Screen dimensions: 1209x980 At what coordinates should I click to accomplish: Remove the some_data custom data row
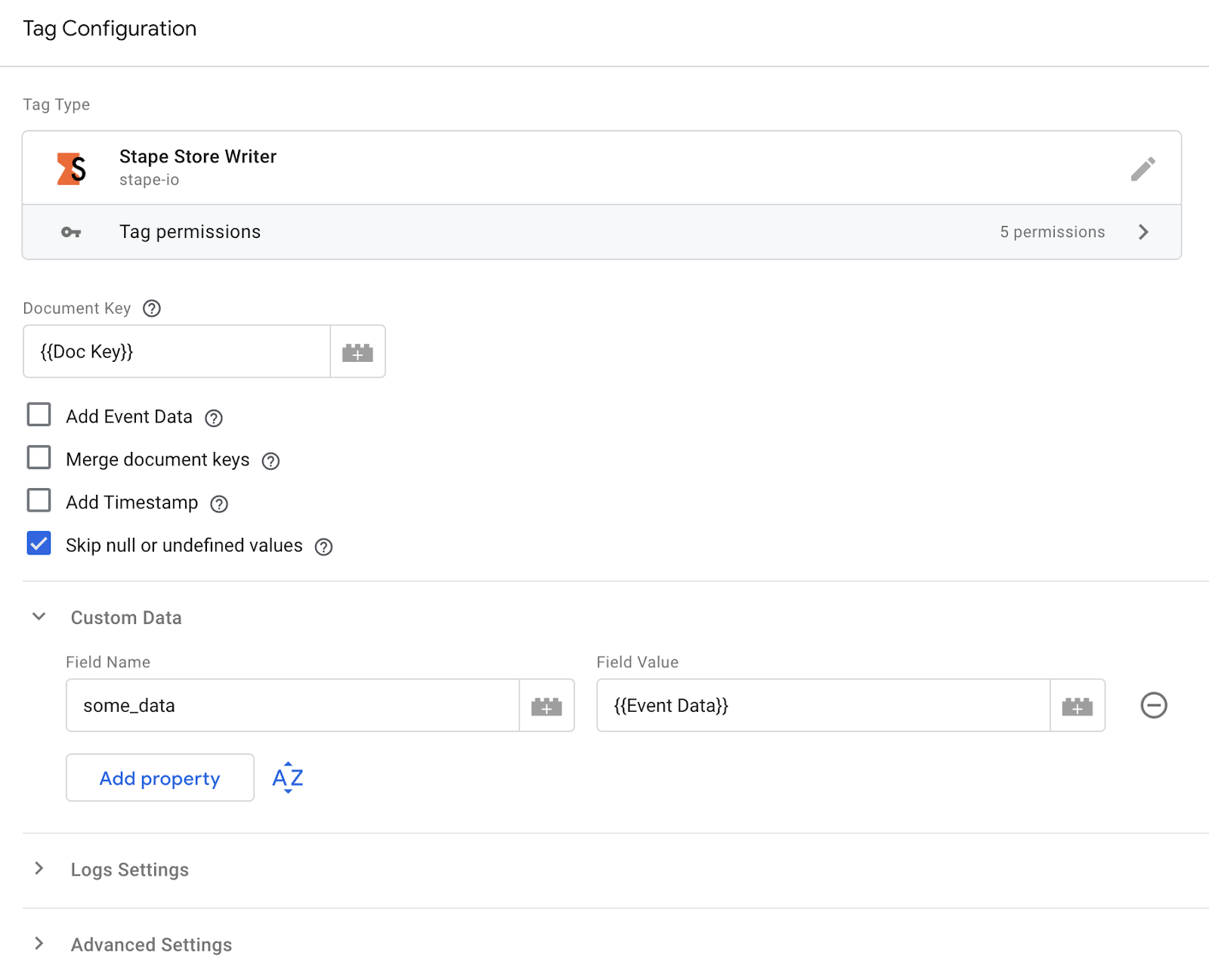(x=1153, y=706)
